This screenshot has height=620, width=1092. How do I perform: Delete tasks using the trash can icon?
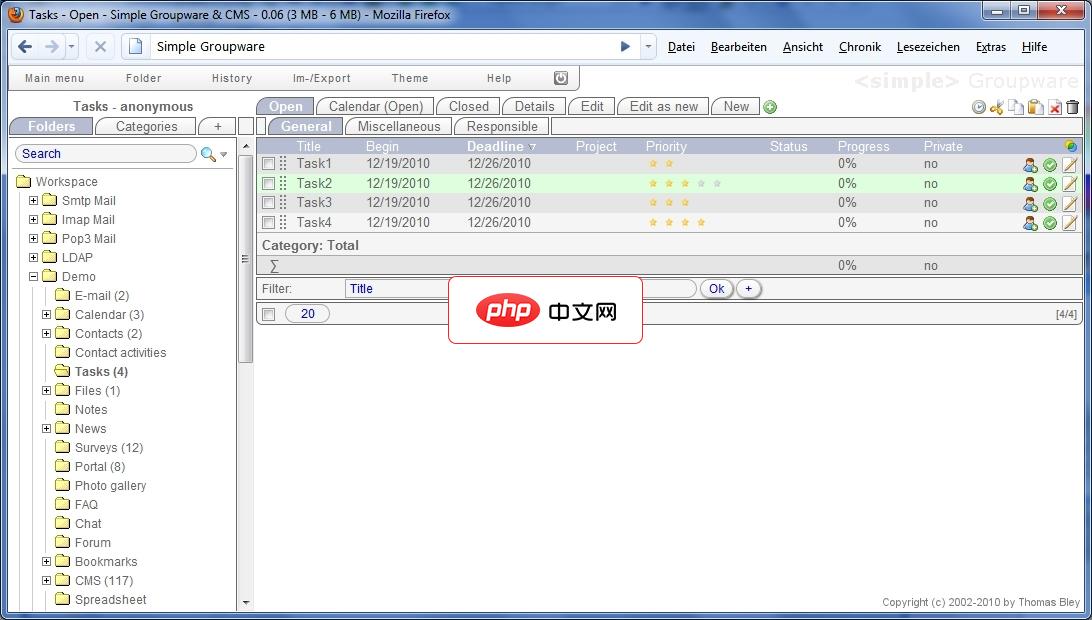[x=1072, y=107]
